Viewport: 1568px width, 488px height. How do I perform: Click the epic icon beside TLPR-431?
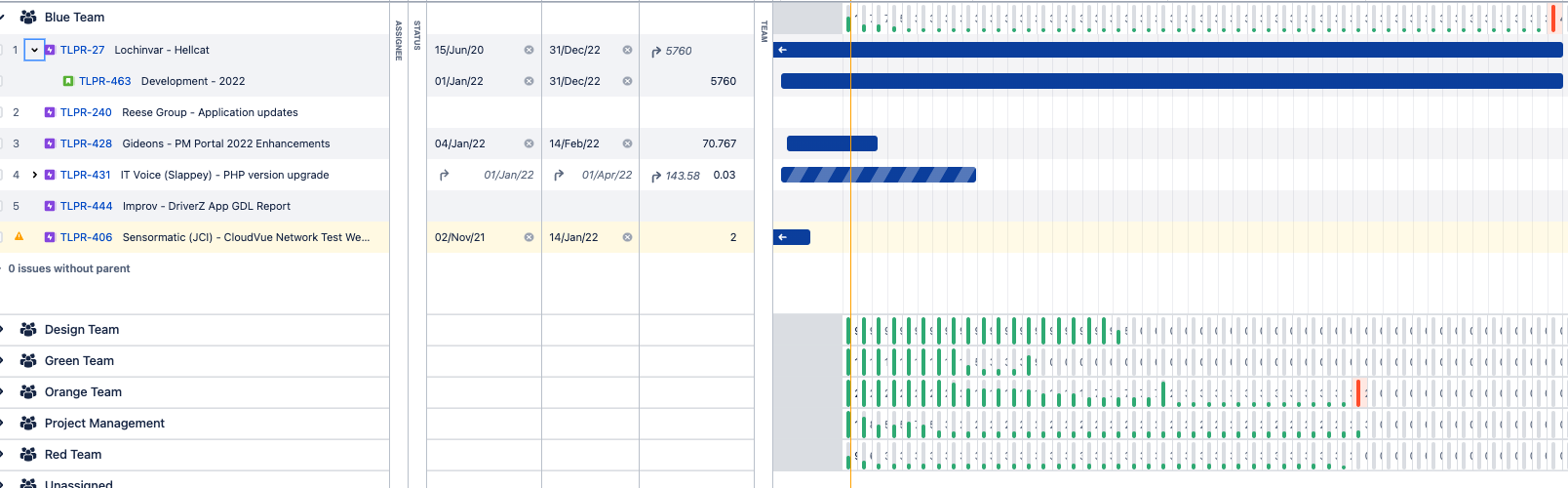[x=50, y=175]
